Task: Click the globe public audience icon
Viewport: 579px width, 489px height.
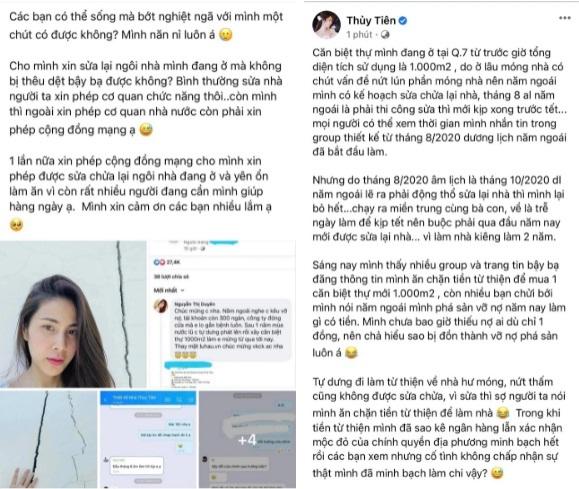Action: click(x=385, y=35)
